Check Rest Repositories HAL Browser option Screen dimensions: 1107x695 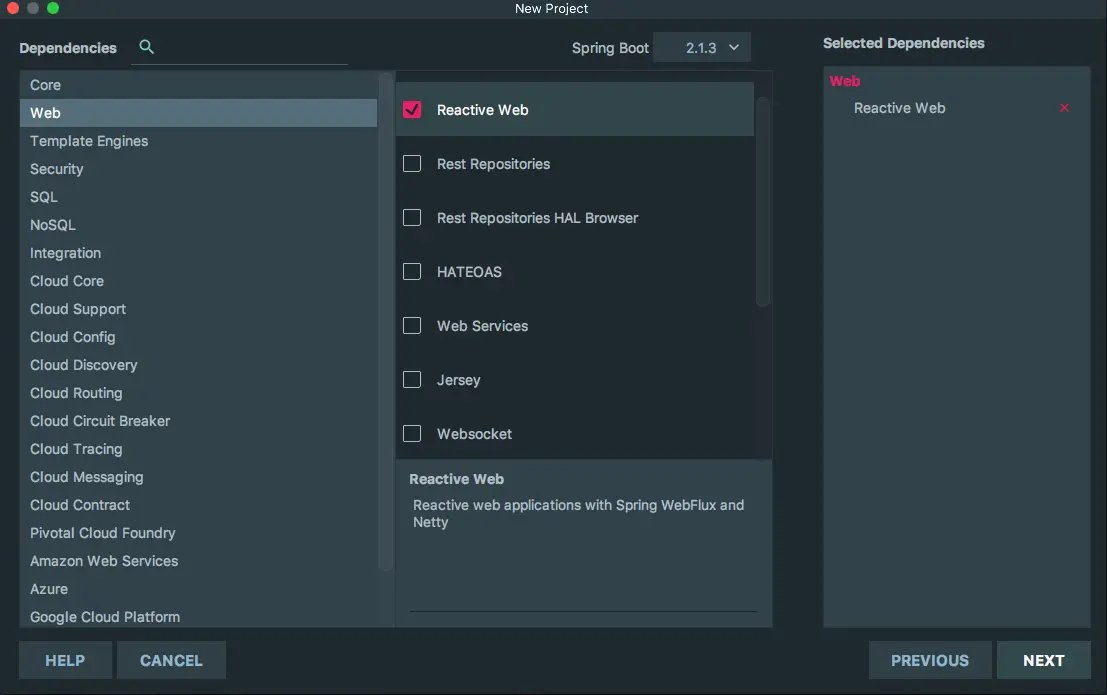tap(412, 218)
